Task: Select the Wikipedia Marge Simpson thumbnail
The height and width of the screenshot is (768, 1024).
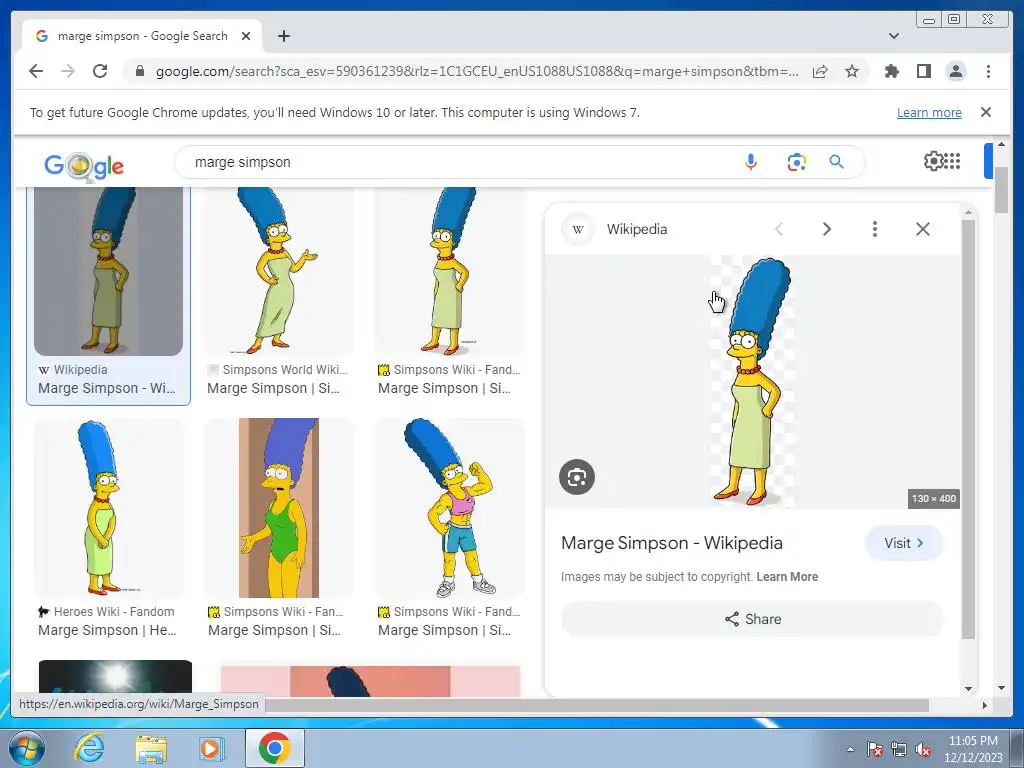Action: point(108,272)
